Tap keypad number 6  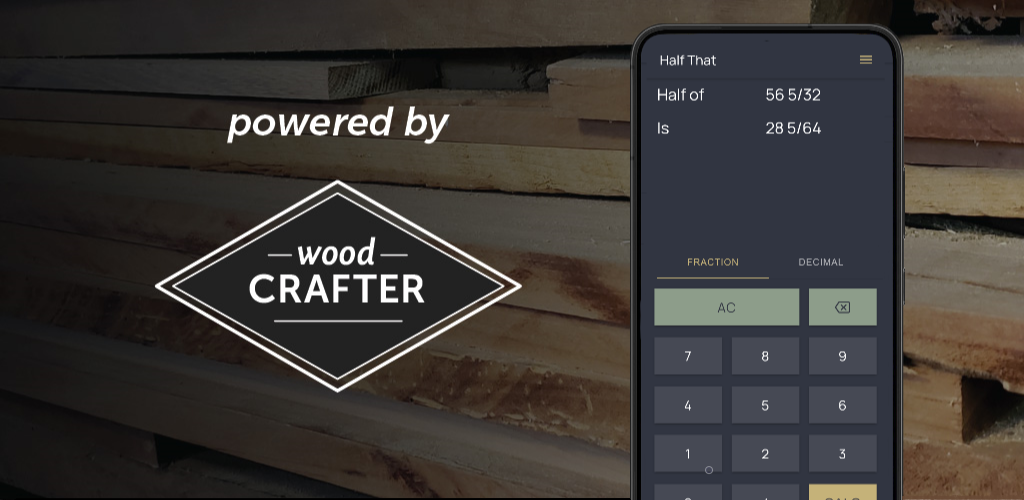[x=842, y=405]
